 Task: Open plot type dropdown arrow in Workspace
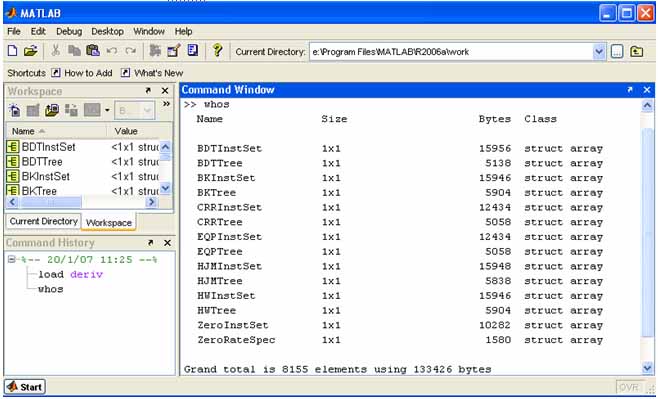tap(107, 110)
